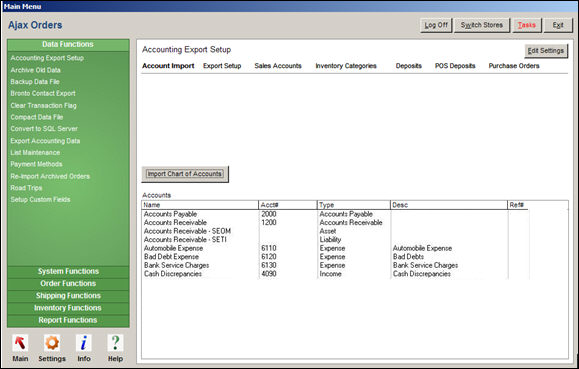This screenshot has width=579, height=369.
Task: Click the Ref# column header
Action: (518, 205)
